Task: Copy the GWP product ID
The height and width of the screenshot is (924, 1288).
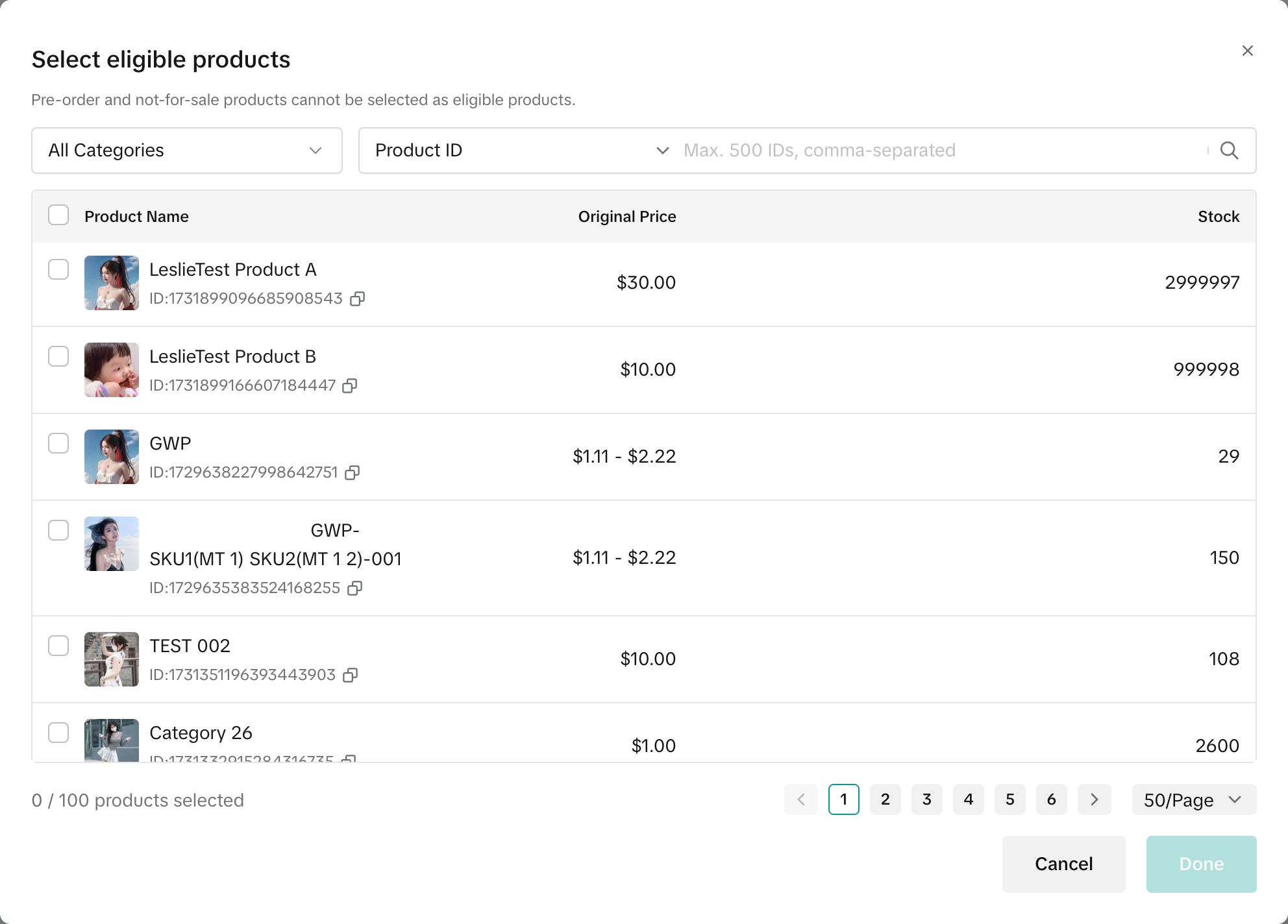Action: click(x=353, y=472)
